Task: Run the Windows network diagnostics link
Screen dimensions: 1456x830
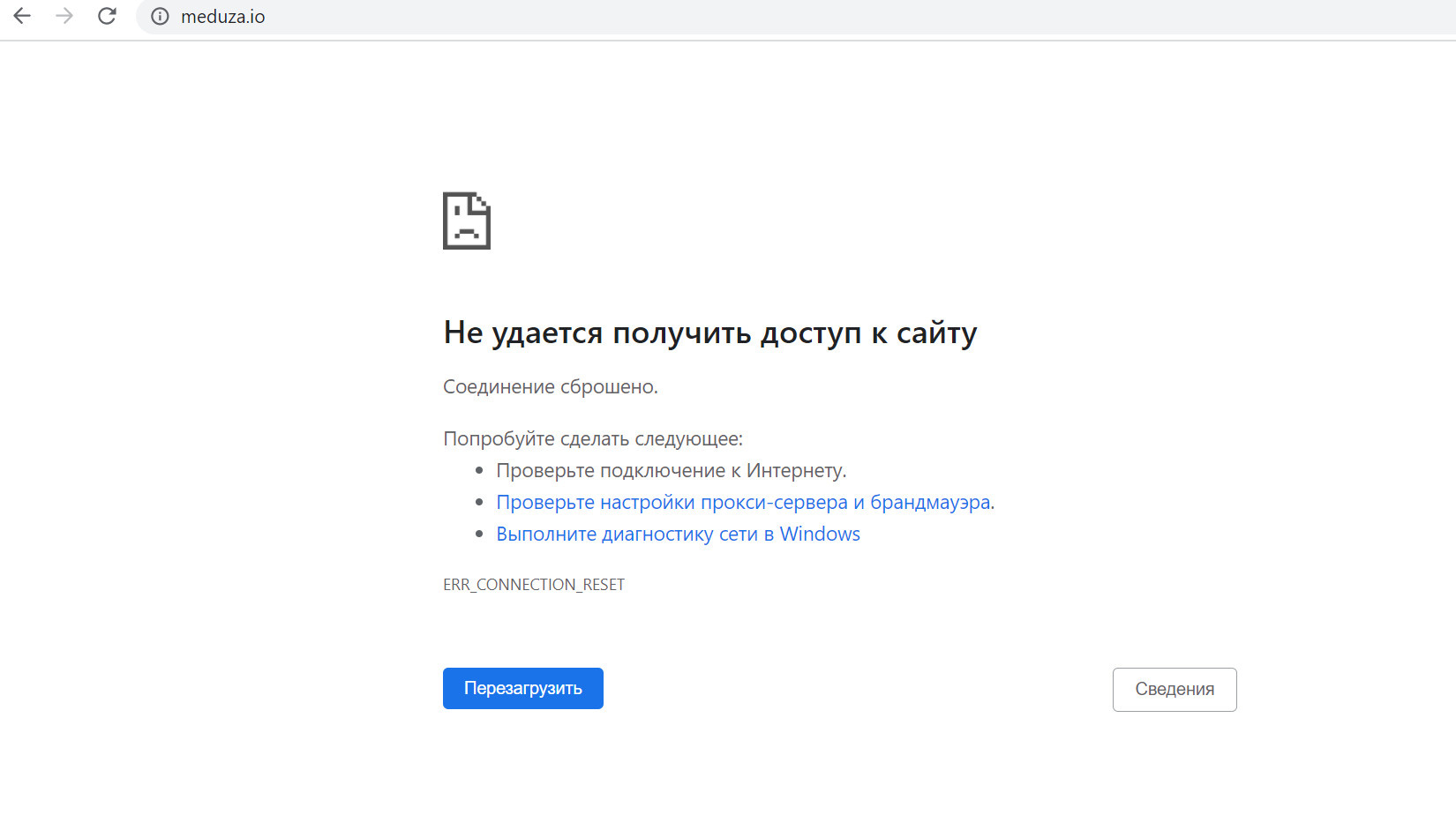Action: click(678, 534)
